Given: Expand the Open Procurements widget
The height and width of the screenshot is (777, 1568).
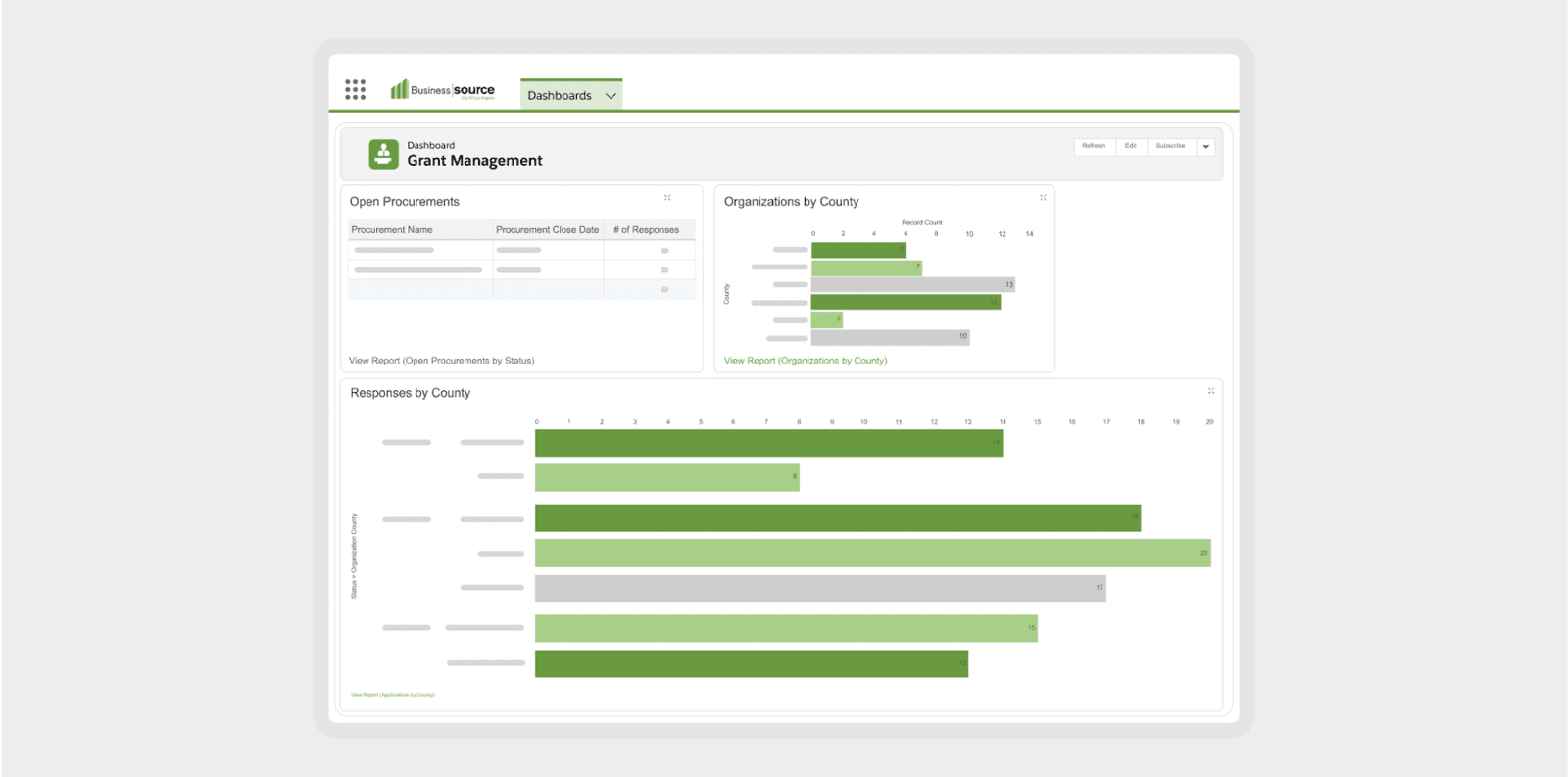Looking at the screenshot, I should (667, 198).
